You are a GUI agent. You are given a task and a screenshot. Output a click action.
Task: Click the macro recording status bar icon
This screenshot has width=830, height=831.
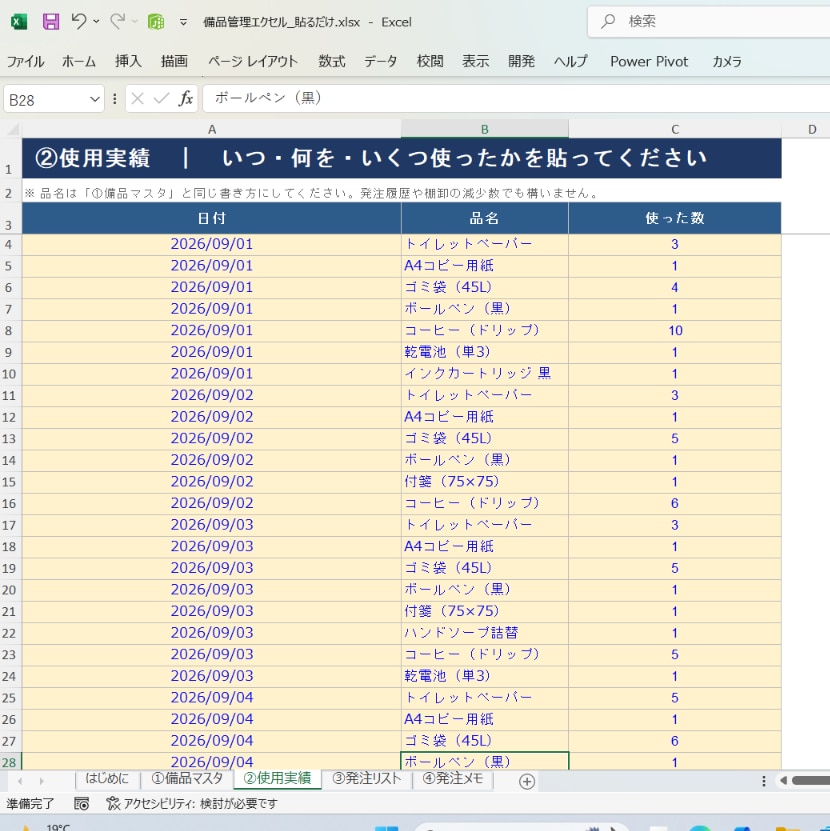[x=81, y=804]
